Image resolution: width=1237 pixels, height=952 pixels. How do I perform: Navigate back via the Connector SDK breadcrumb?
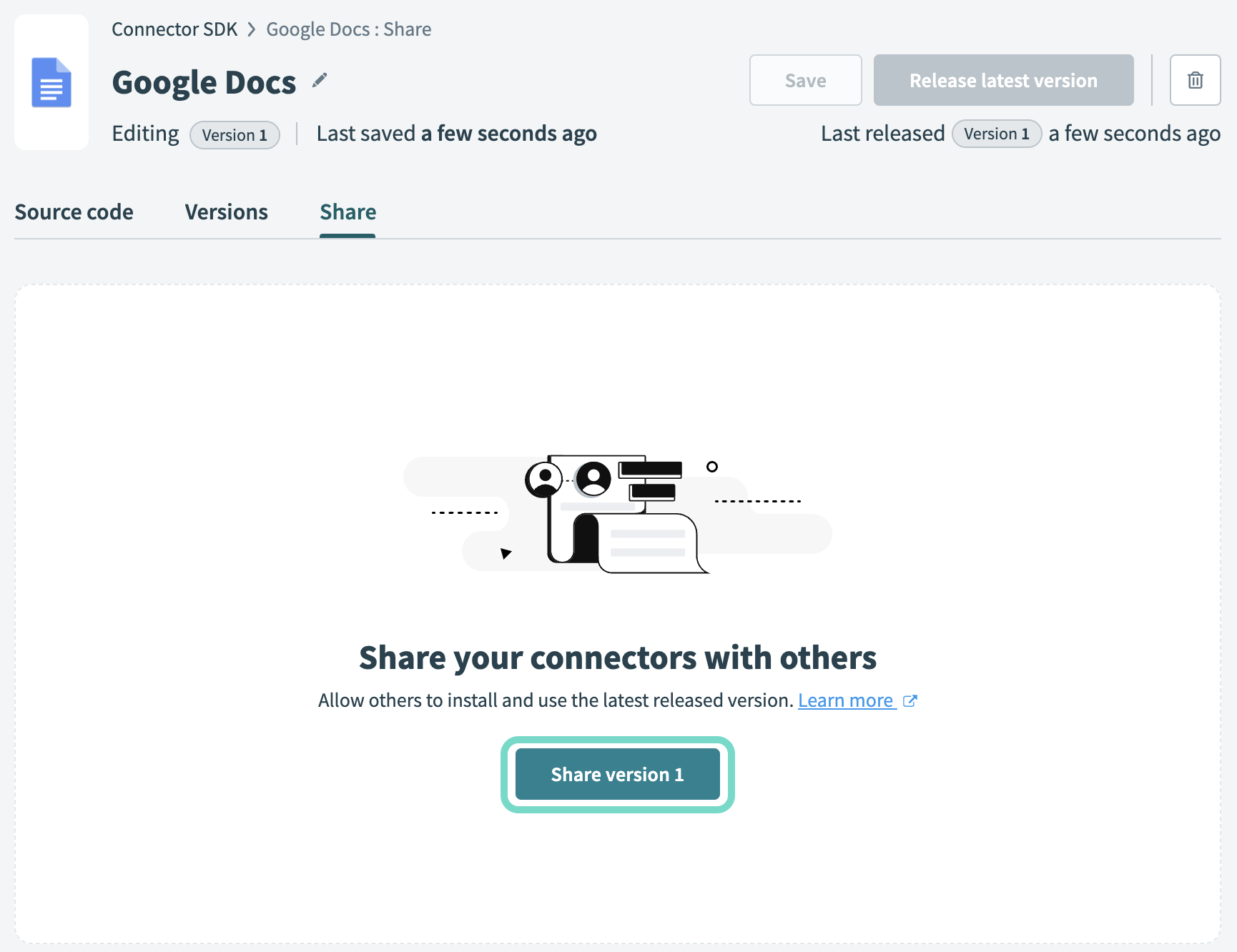tap(174, 29)
